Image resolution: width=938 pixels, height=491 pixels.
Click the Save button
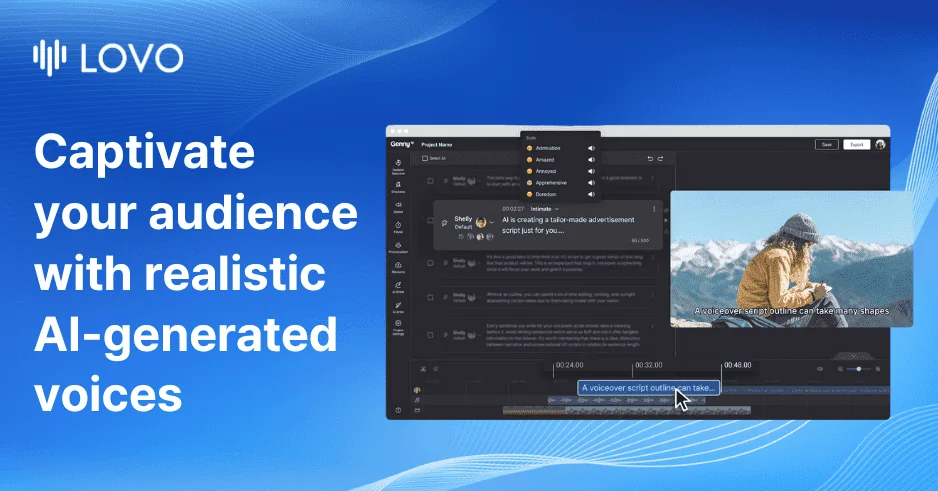click(x=827, y=145)
